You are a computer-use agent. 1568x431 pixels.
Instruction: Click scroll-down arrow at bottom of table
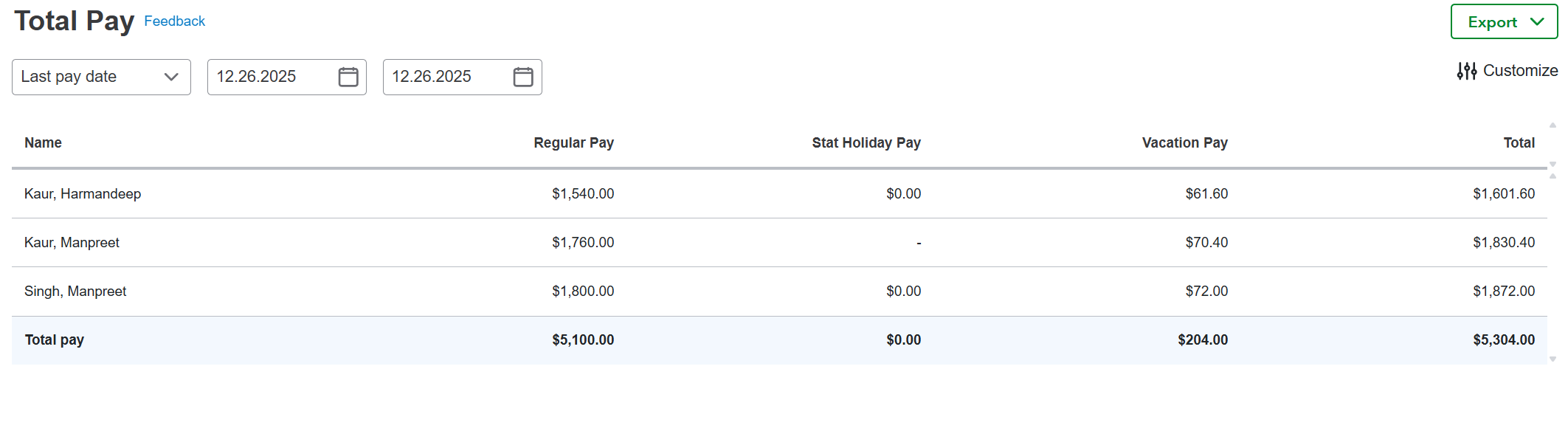point(1553,359)
